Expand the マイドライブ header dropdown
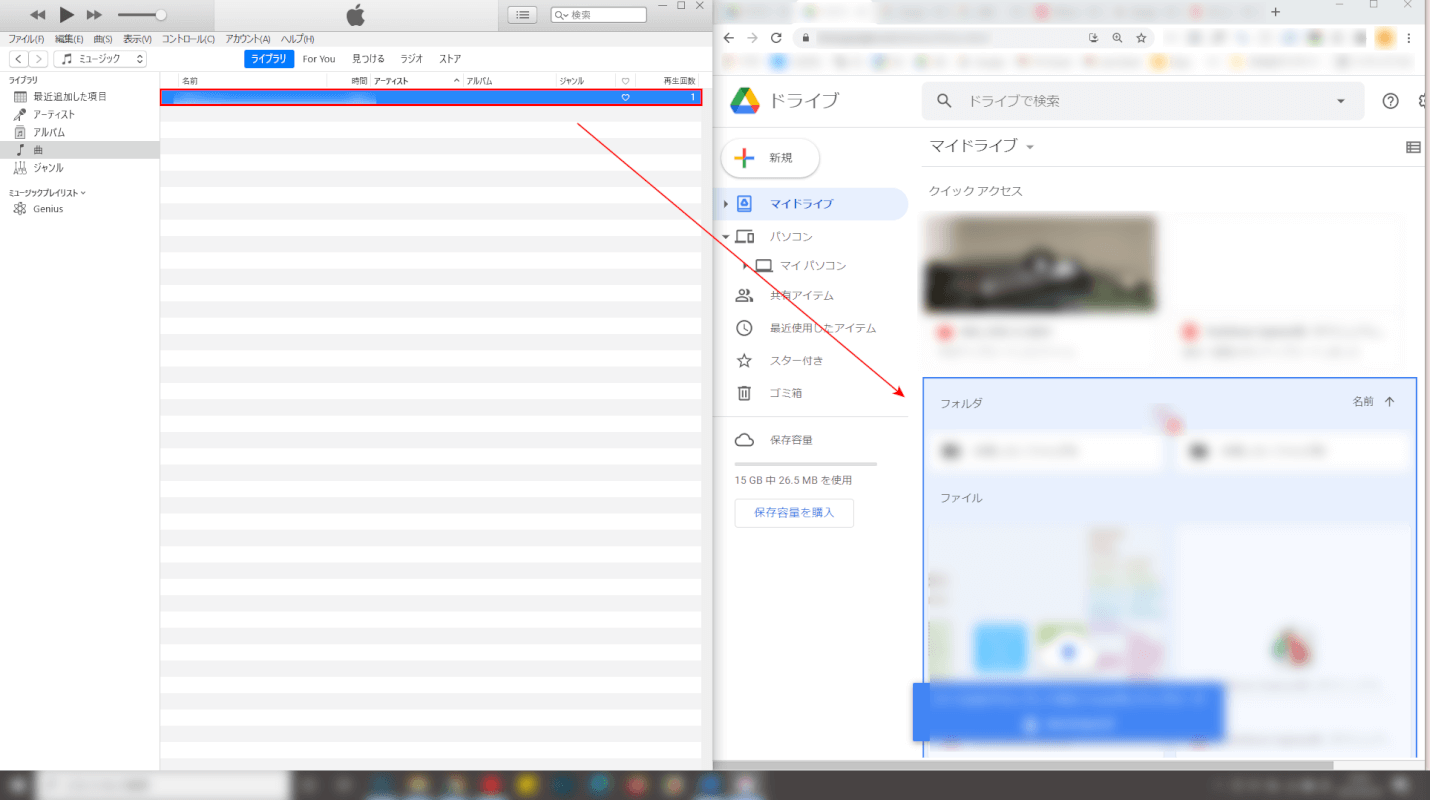Image resolution: width=1430 pixels, height=800 pixels. click(x=1030, y=147)
